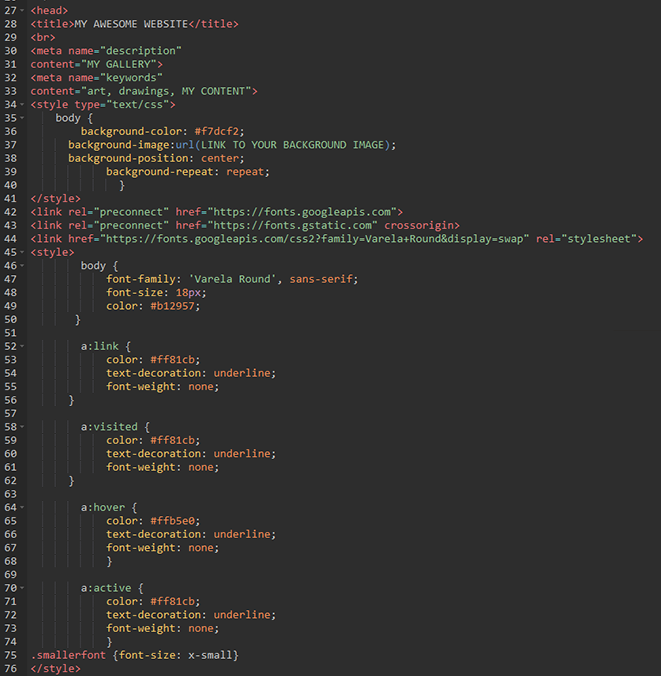
Task: Click the crossorigin attribute on line 43
Action: (419, 225)
